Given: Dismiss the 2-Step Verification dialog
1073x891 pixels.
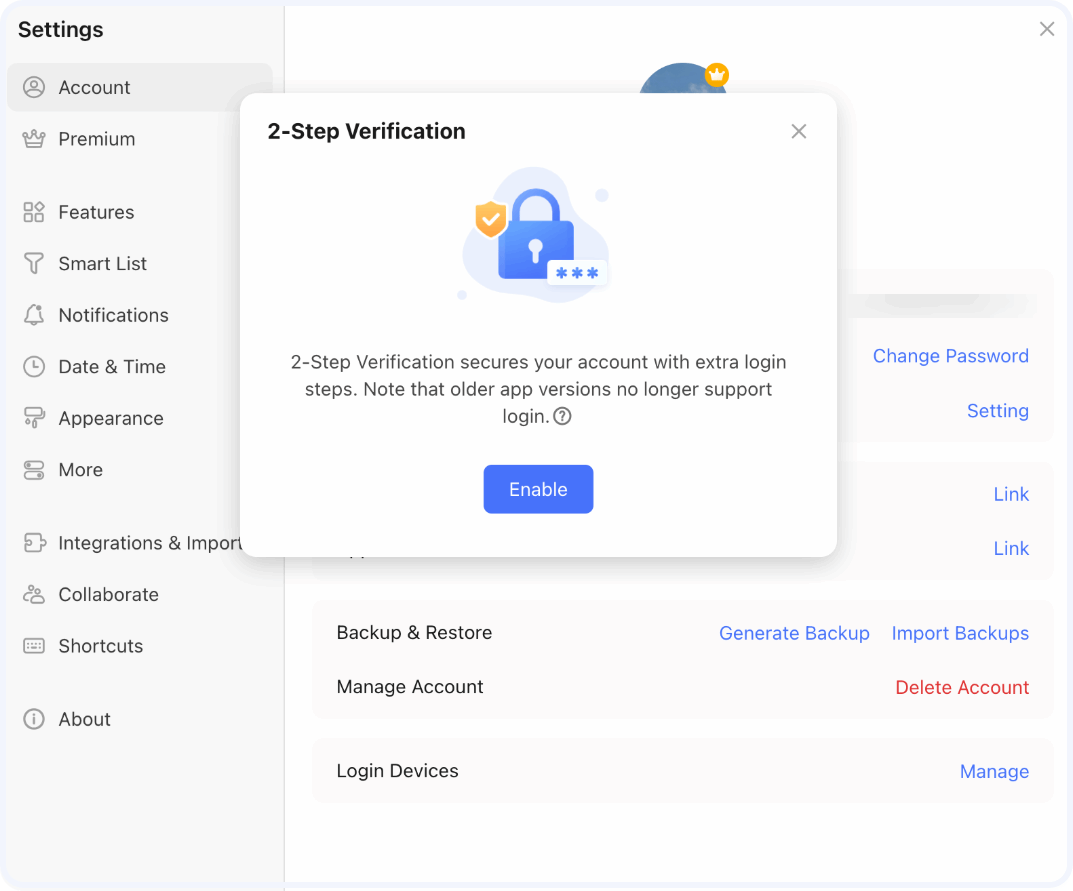Looking at the screenshot, I should point(798,131).
